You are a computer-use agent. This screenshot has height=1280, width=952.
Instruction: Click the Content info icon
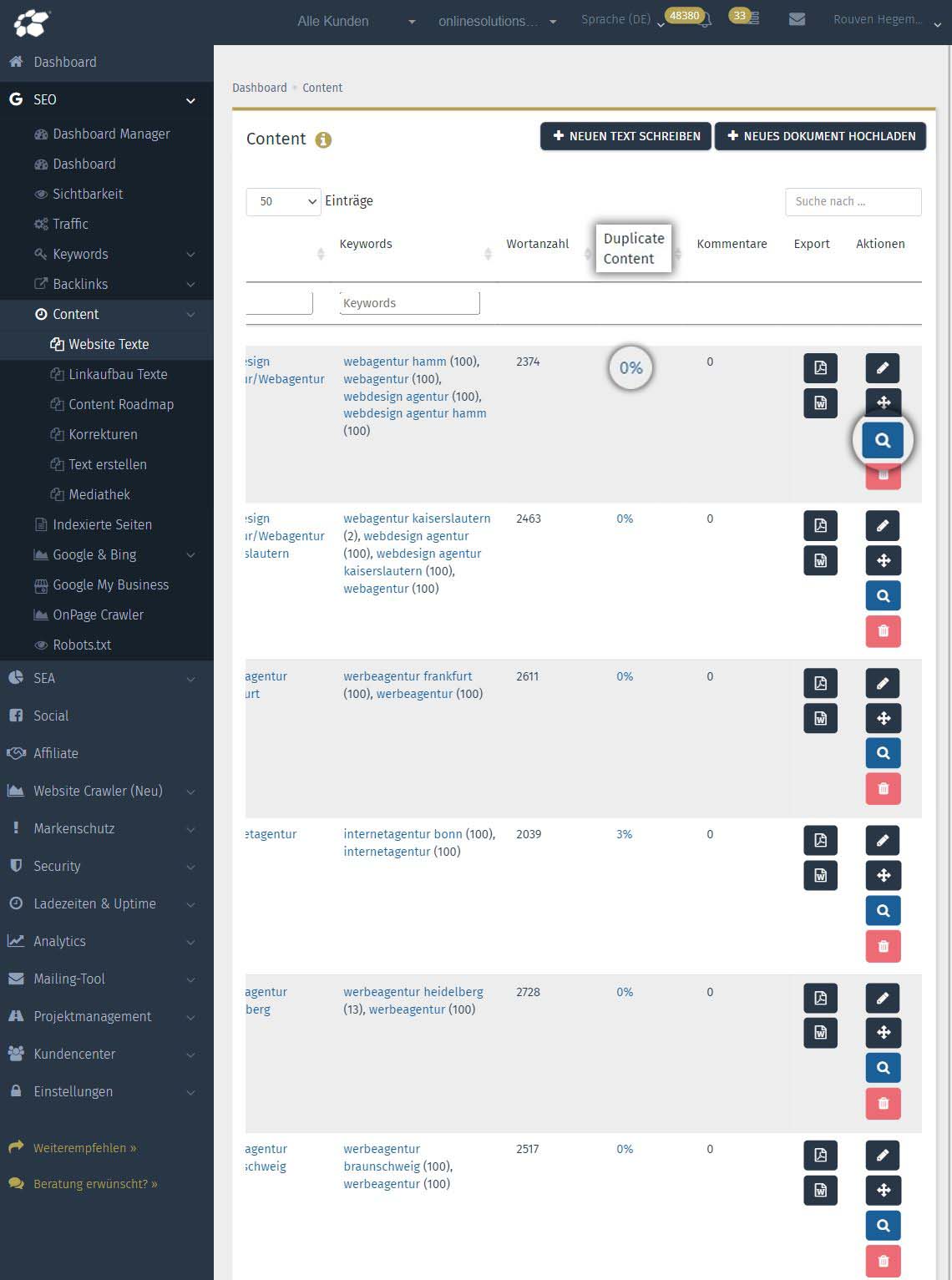(x=323, y=139)
